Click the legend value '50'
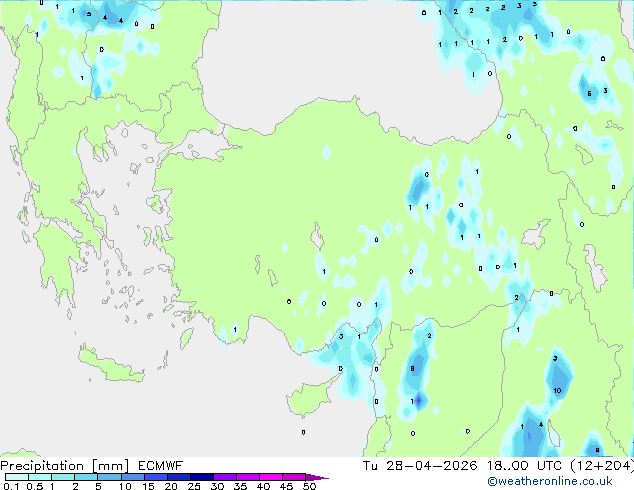The height and width of the screenshot is (490, 634). click(309, 486)
